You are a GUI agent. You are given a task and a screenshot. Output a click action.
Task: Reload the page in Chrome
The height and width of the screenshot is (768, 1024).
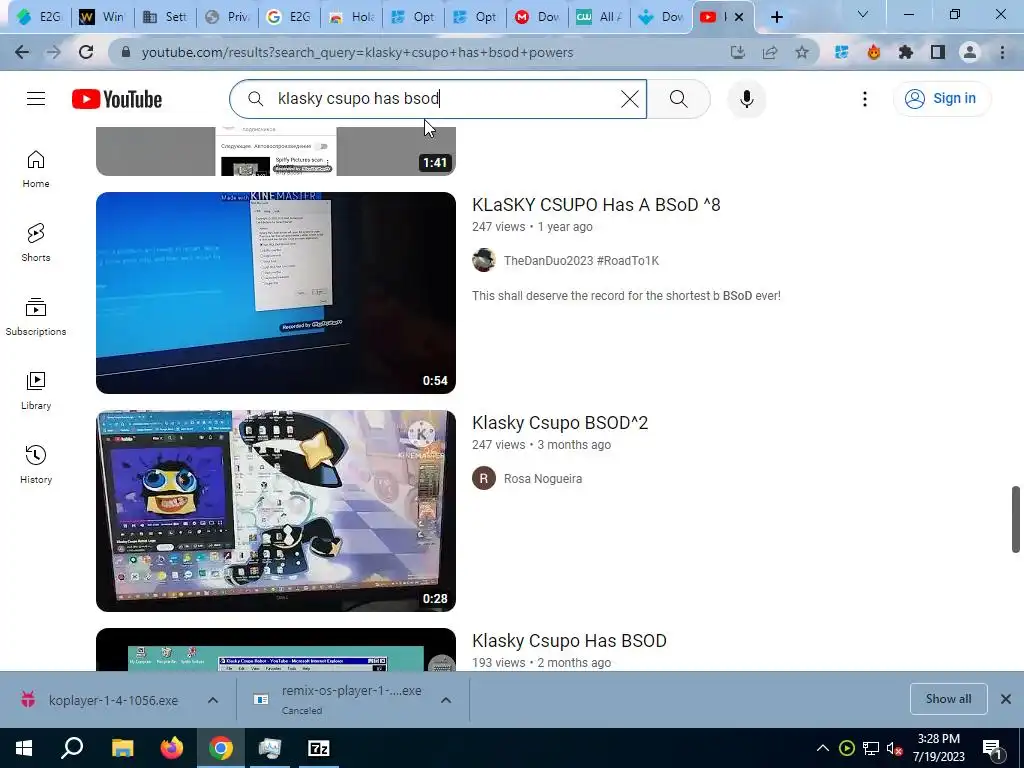tap(86, 52)
